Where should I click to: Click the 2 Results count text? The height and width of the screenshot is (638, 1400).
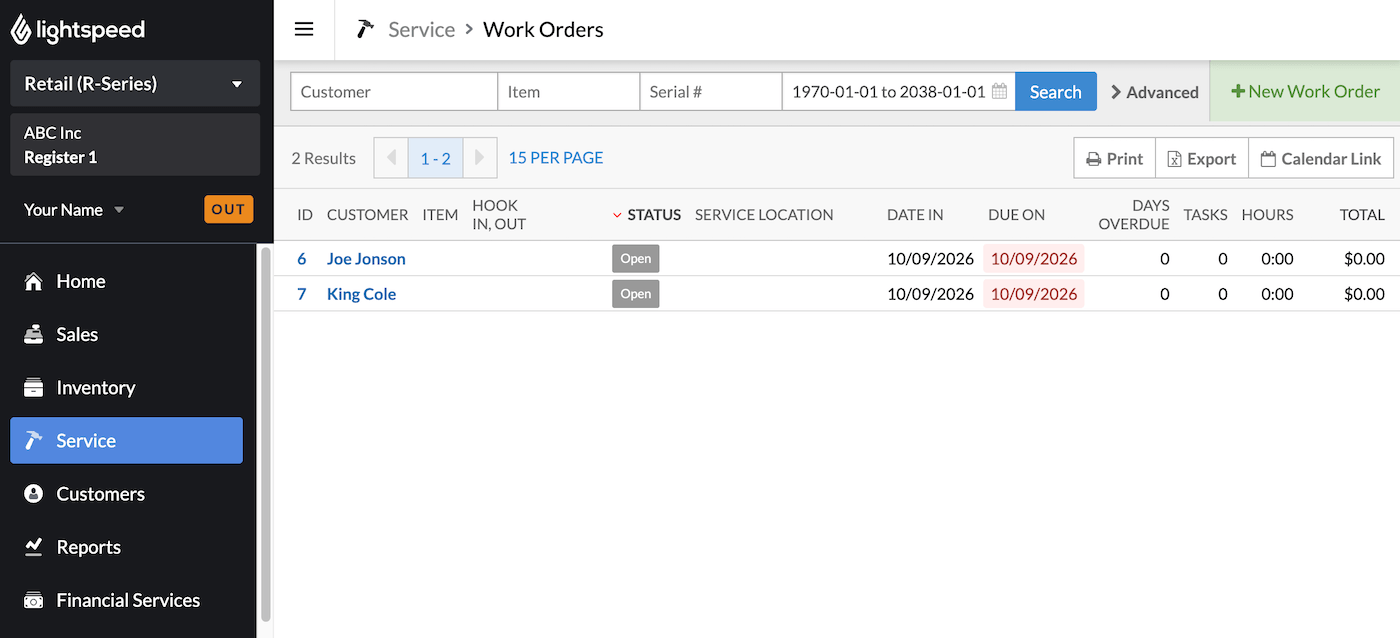coord(323,158)
